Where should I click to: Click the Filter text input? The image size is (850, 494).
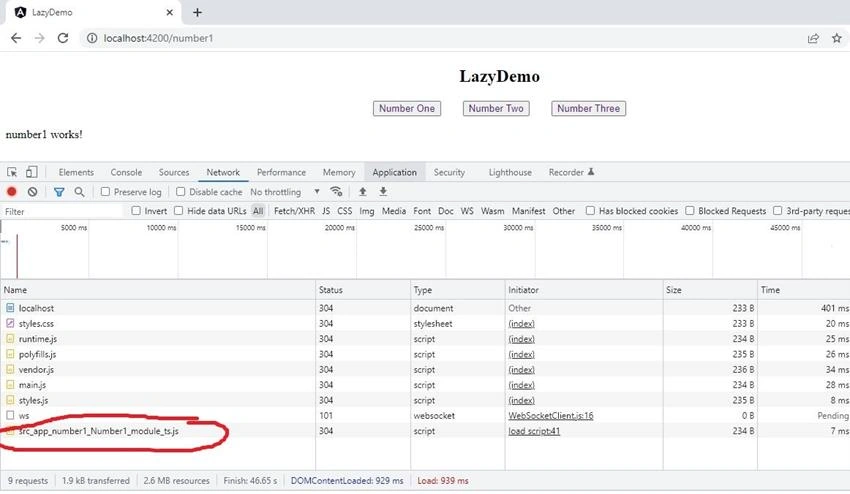tap(64, 211)
